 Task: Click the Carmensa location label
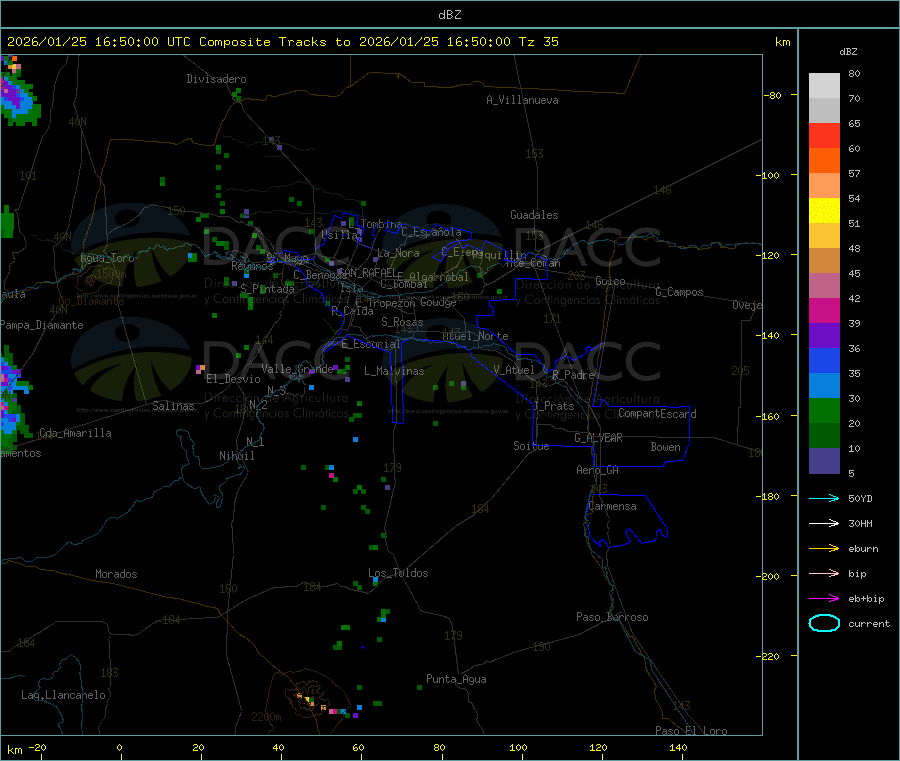612,506
